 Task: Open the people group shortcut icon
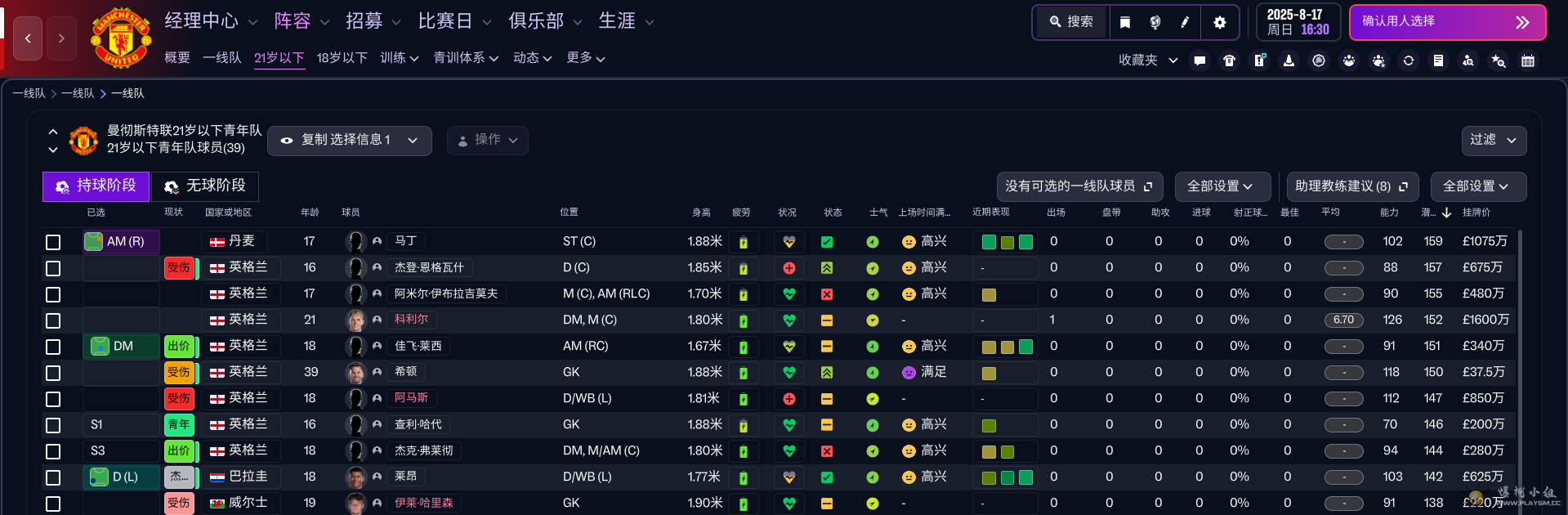1349,60
